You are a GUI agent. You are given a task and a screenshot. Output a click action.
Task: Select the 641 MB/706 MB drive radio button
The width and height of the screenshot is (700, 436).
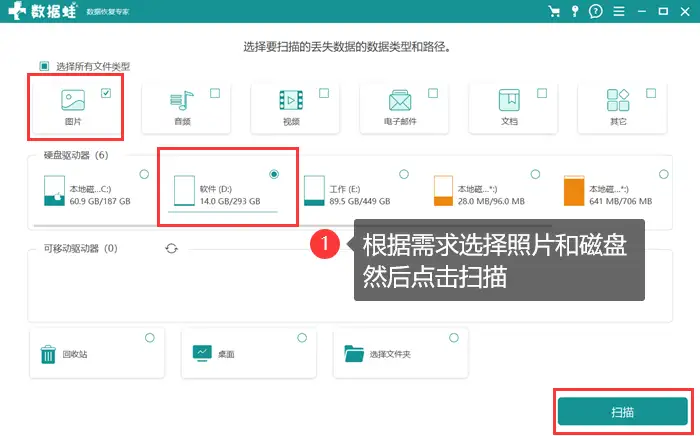[x=664, y=174]
